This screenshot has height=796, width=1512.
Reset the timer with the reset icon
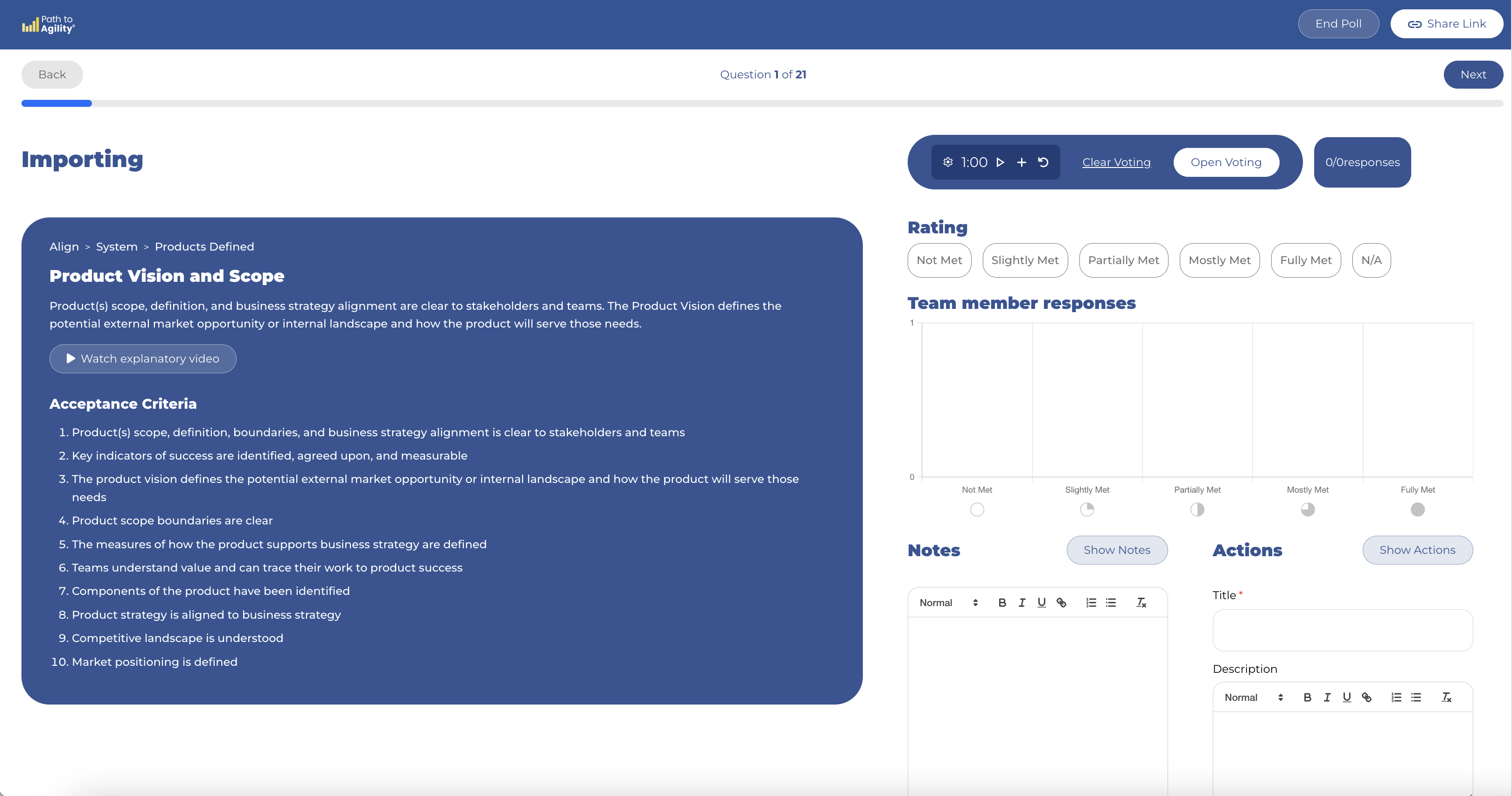[x=1043, y=162]
